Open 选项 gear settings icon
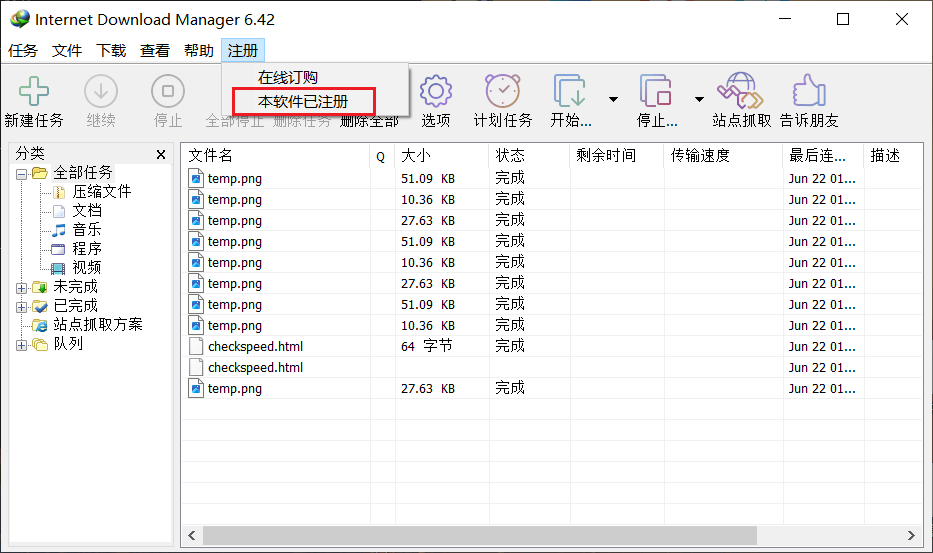This screenshot has height=553, width=933. coord(435,92)
